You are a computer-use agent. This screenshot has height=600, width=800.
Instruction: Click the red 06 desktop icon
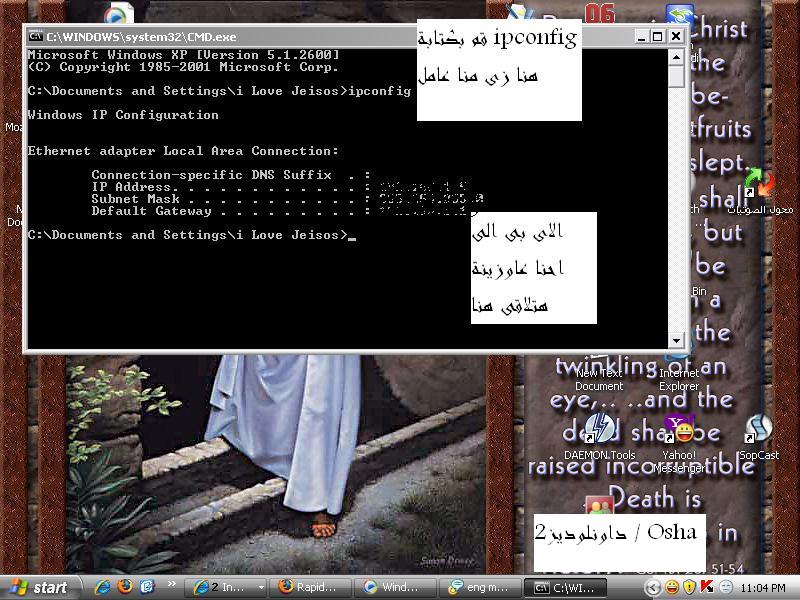pyautogui.click(x=599, y=13)
